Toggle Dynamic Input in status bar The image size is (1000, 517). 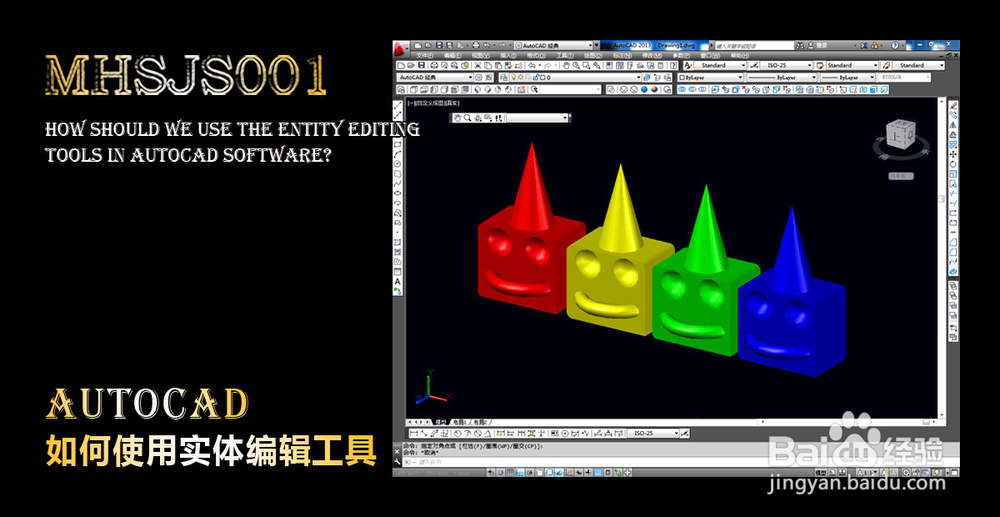578,472
